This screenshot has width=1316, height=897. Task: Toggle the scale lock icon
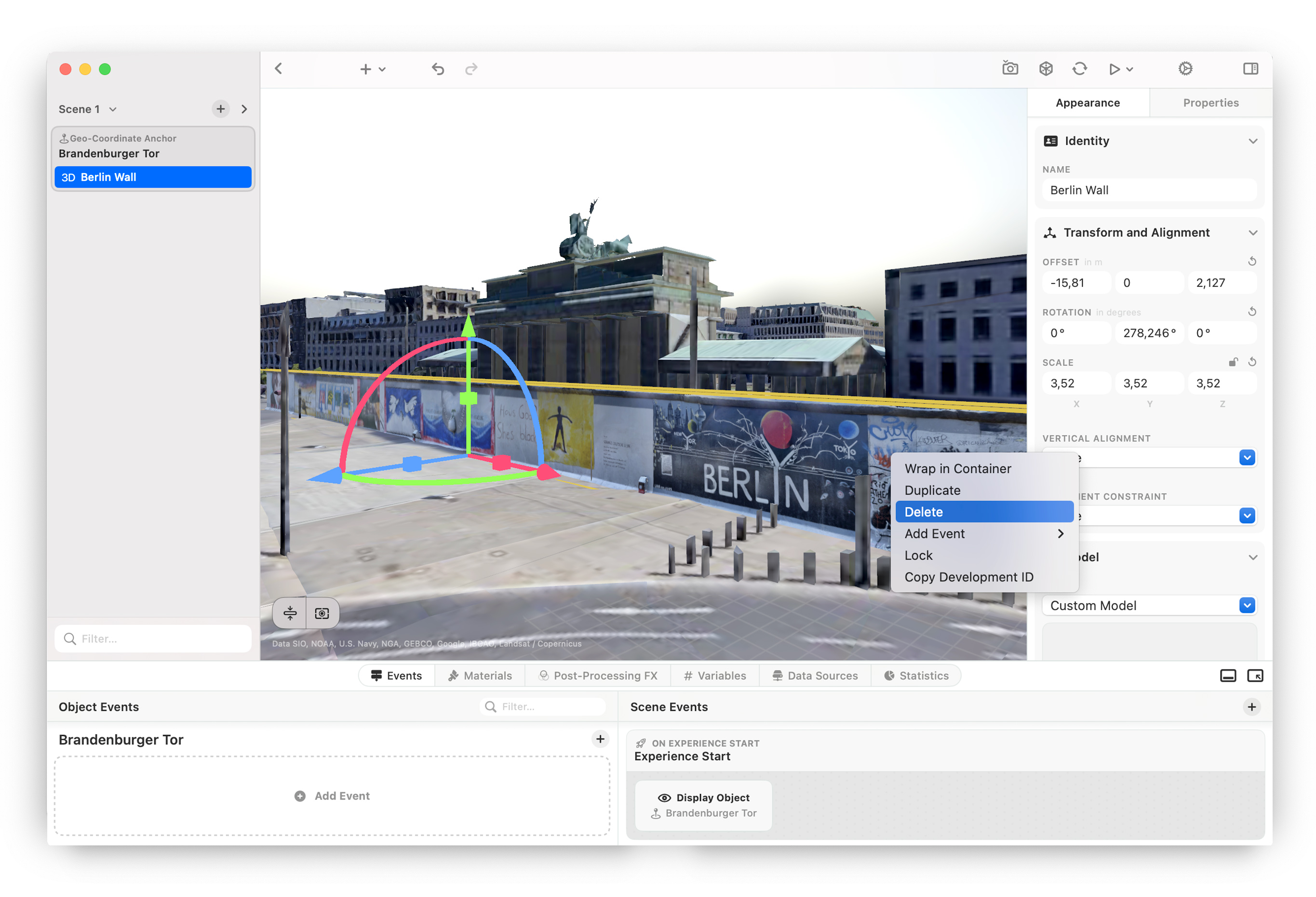coord(1233,362)
